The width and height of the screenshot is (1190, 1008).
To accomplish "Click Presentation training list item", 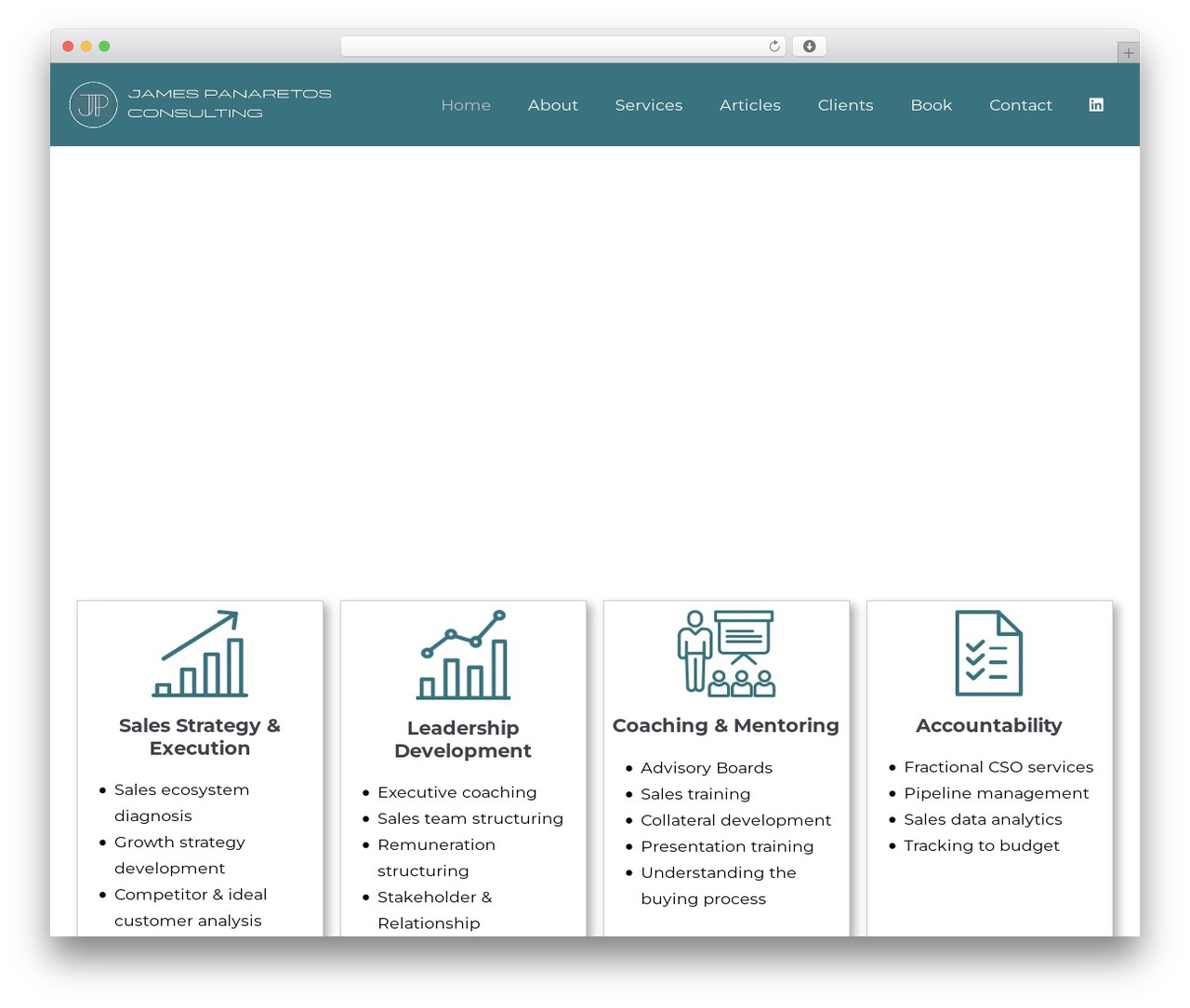I will [727, 846].
